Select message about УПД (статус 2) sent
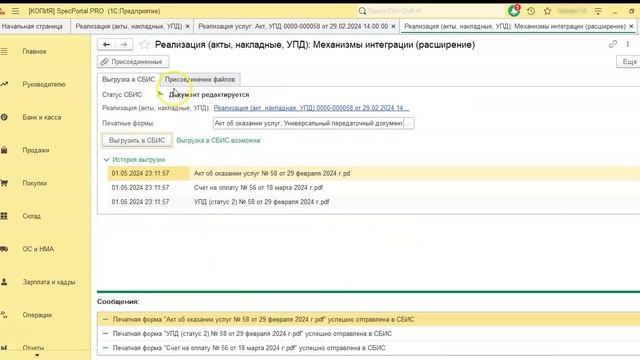Viewport: 640px width, 360px height. pyautogui.click(x=369, y=333)
